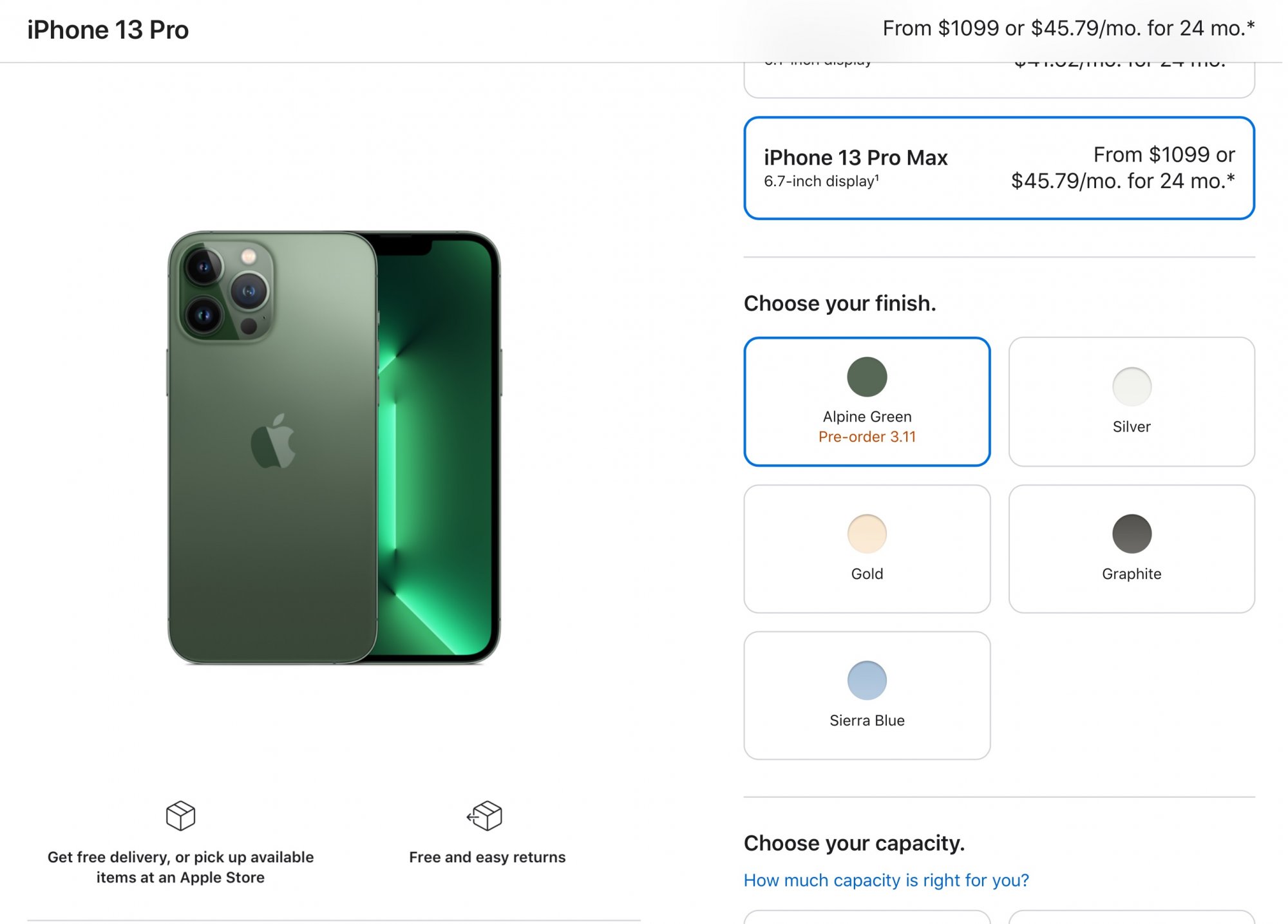Screen dimensions: 1288x924
Task: Click the 'Free and easy returns' text
Action: [487, 857]
